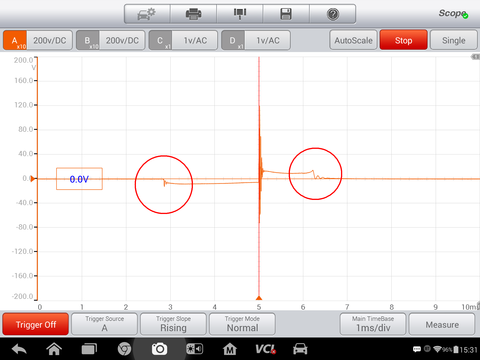Open channel D 1v/AC range selector
Viewport: 480px width, 360px height.
tap(268, 40)
